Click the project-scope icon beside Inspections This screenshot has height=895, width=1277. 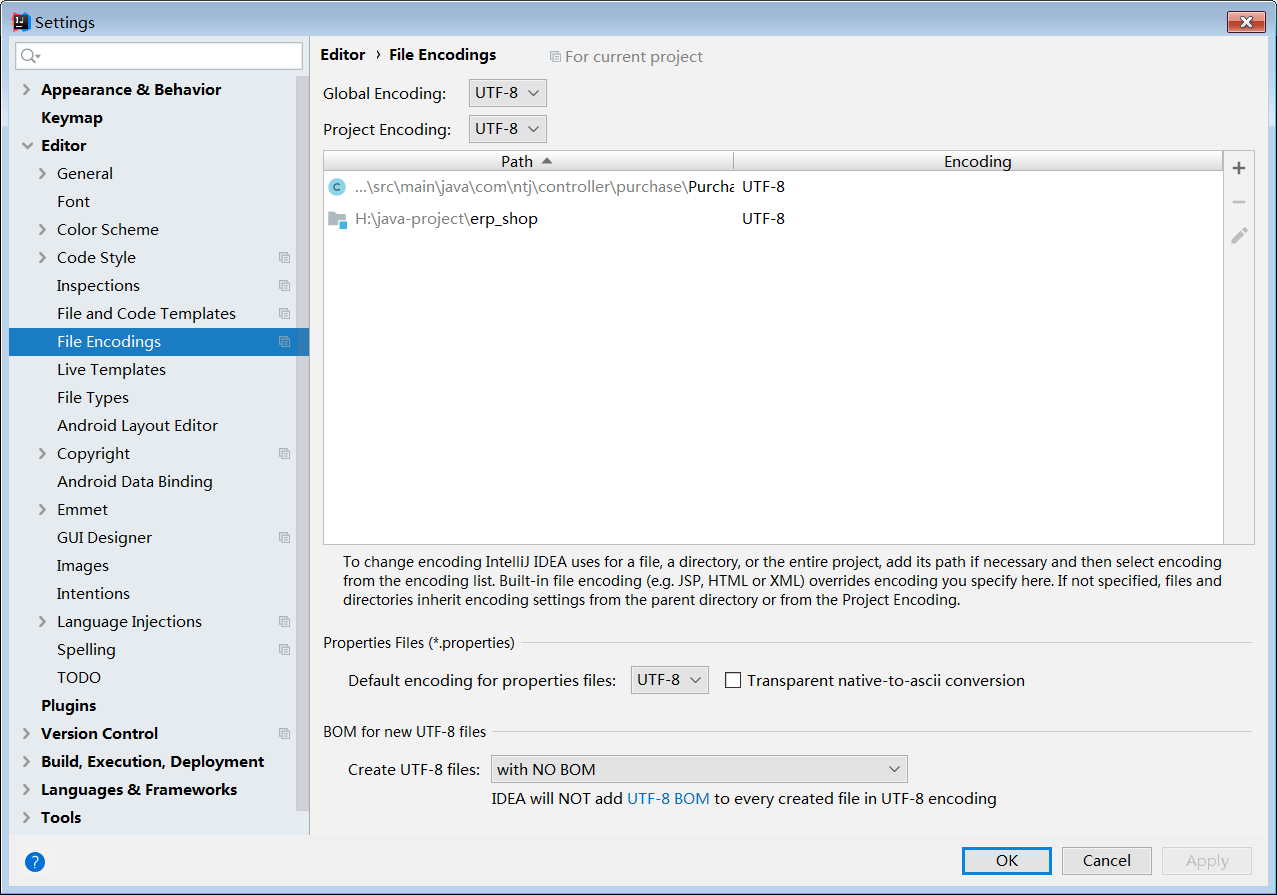click(x=284, y=286)
